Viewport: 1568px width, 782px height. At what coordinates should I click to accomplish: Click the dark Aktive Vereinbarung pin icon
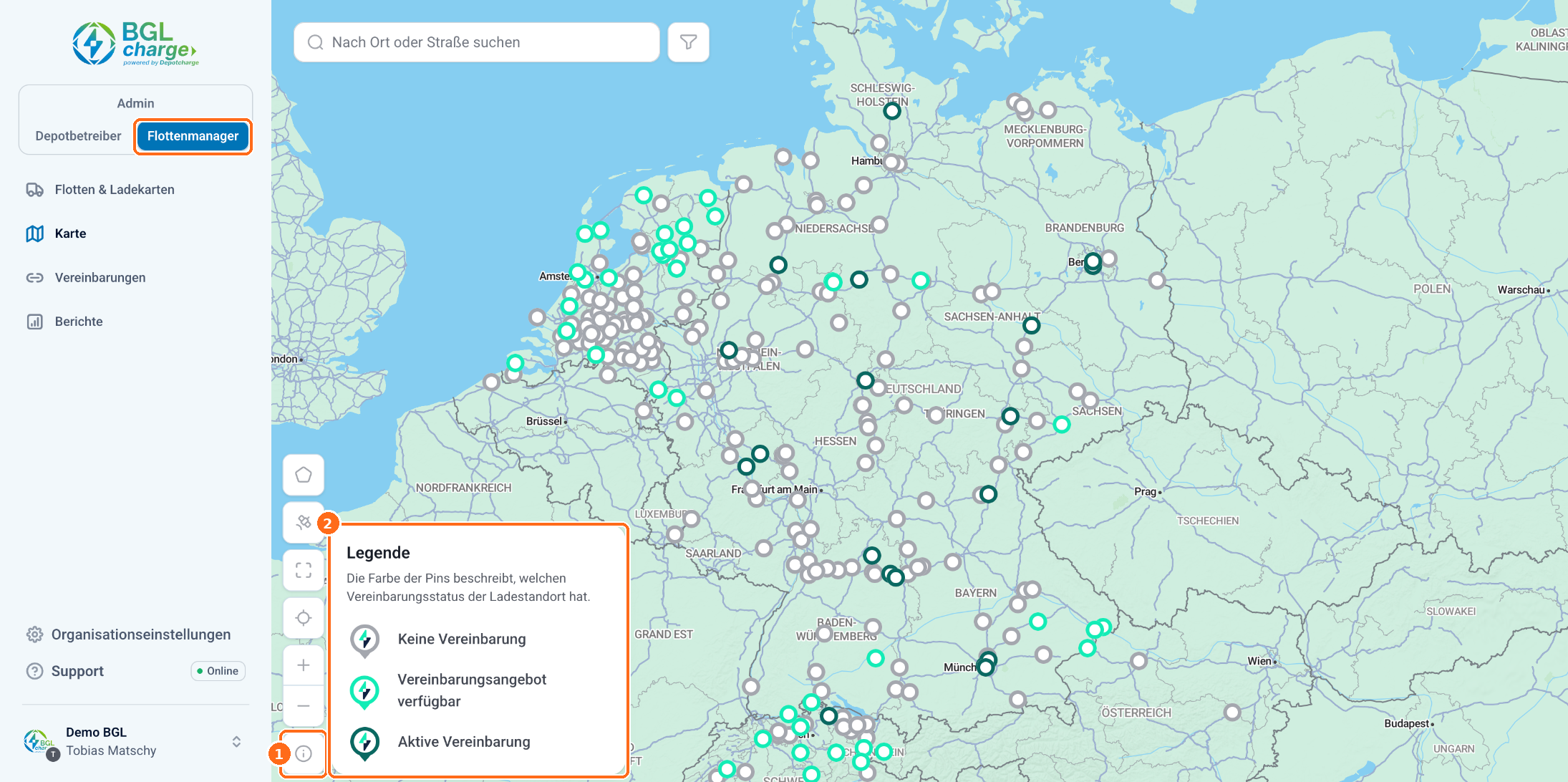pyautogui.click(x=364, y=743)
